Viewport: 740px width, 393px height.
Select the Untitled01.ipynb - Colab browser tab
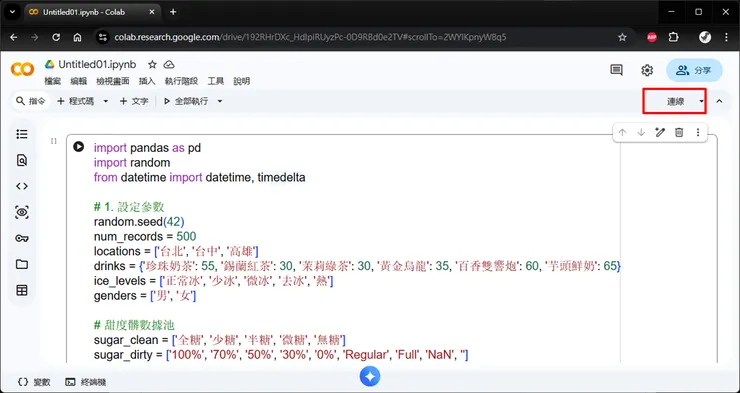[x=92, y=12]
